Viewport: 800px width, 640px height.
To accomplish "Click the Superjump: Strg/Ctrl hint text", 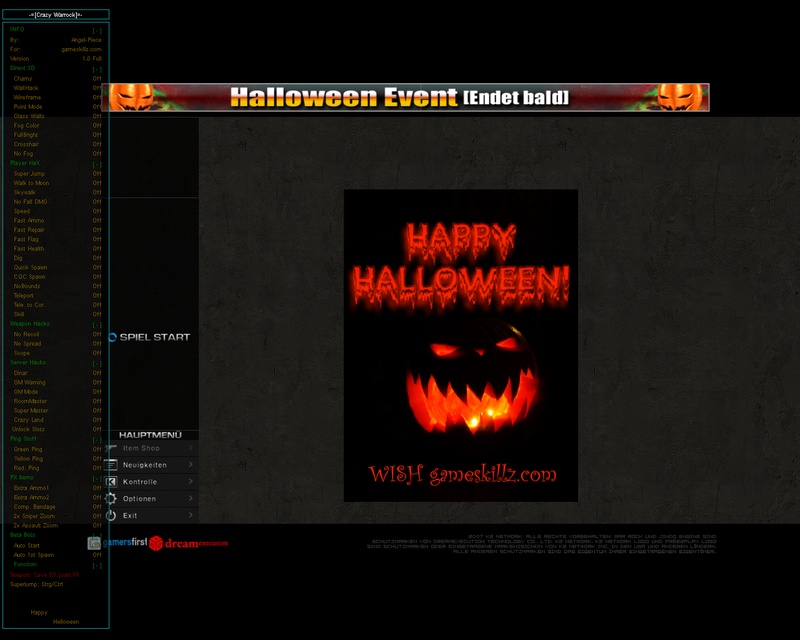I will [x=37, y=584].
